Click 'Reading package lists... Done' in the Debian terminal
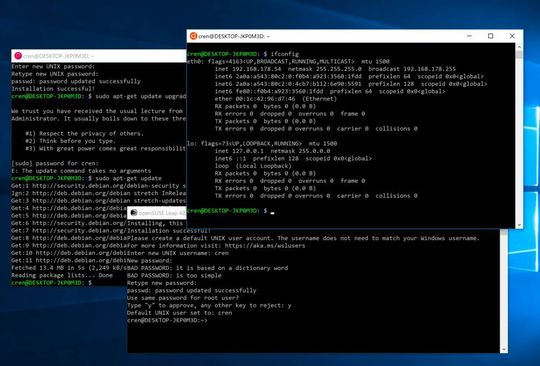The image size is (540, 366). [x=62, y=275]
